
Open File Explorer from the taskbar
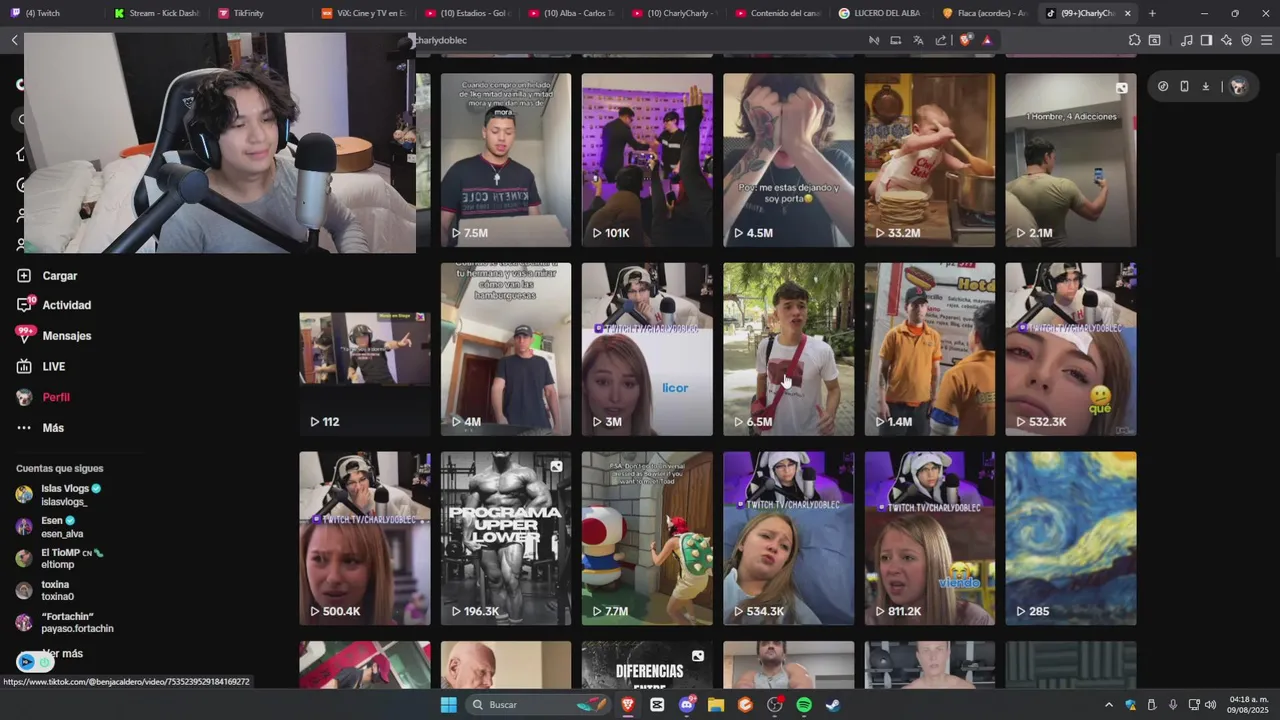[716, 705]
